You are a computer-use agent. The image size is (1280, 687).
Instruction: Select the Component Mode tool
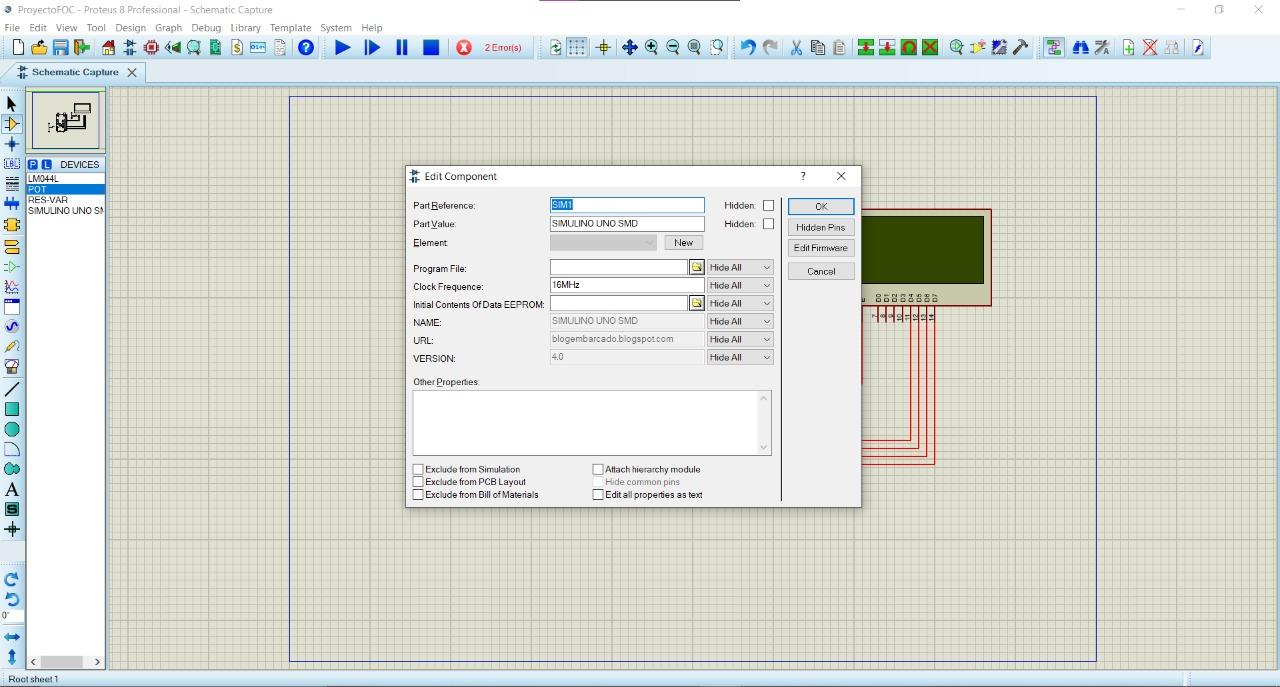(12, 124)
